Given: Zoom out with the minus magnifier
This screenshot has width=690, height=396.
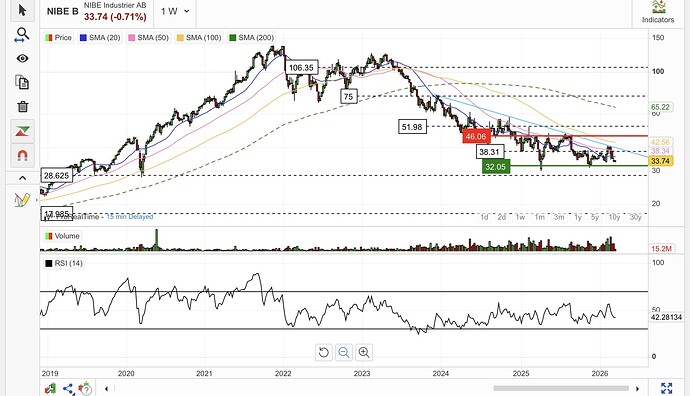Looking at the screenshot, I should point(343,352).
